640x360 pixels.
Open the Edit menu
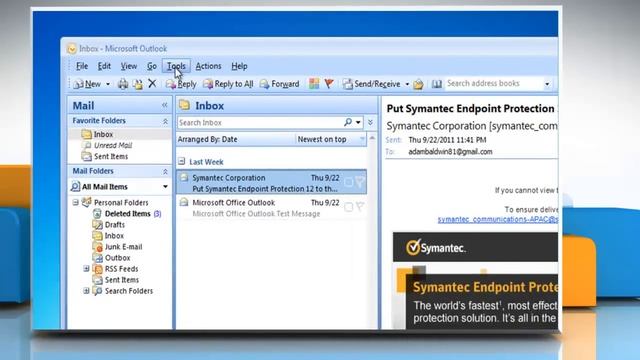point(104,66)
